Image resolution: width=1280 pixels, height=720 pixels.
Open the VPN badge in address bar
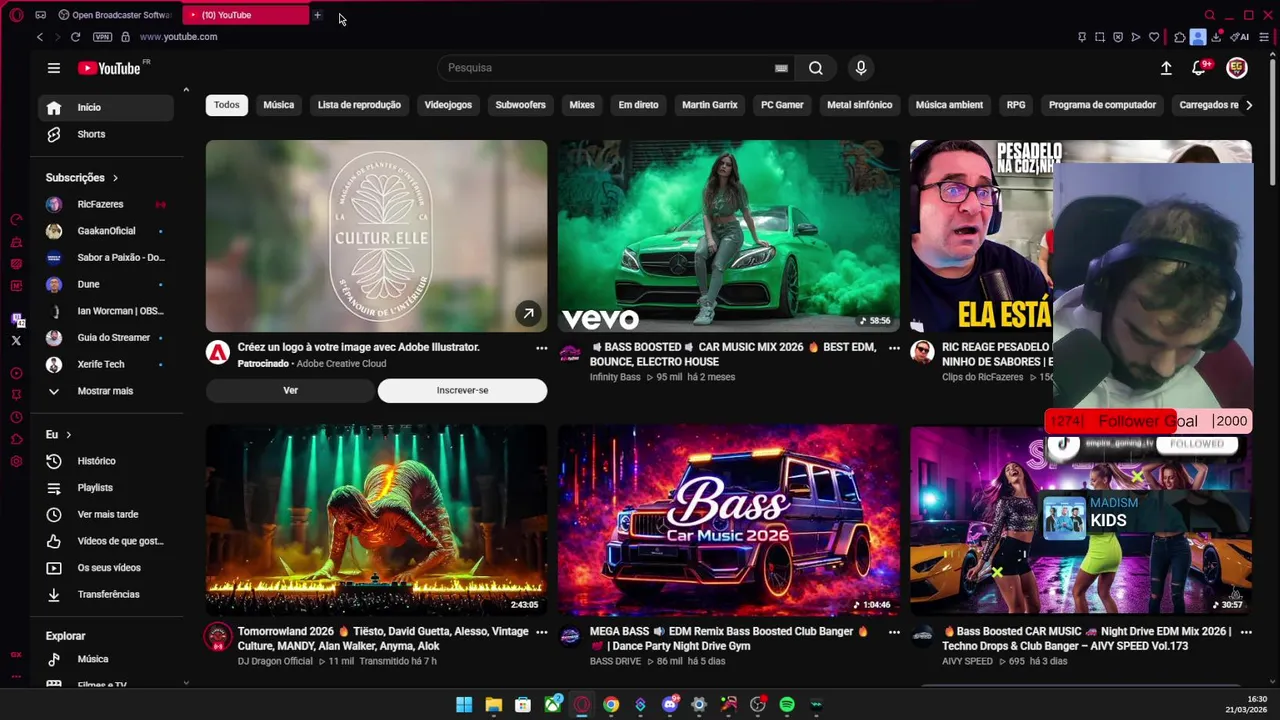[102, 37]
